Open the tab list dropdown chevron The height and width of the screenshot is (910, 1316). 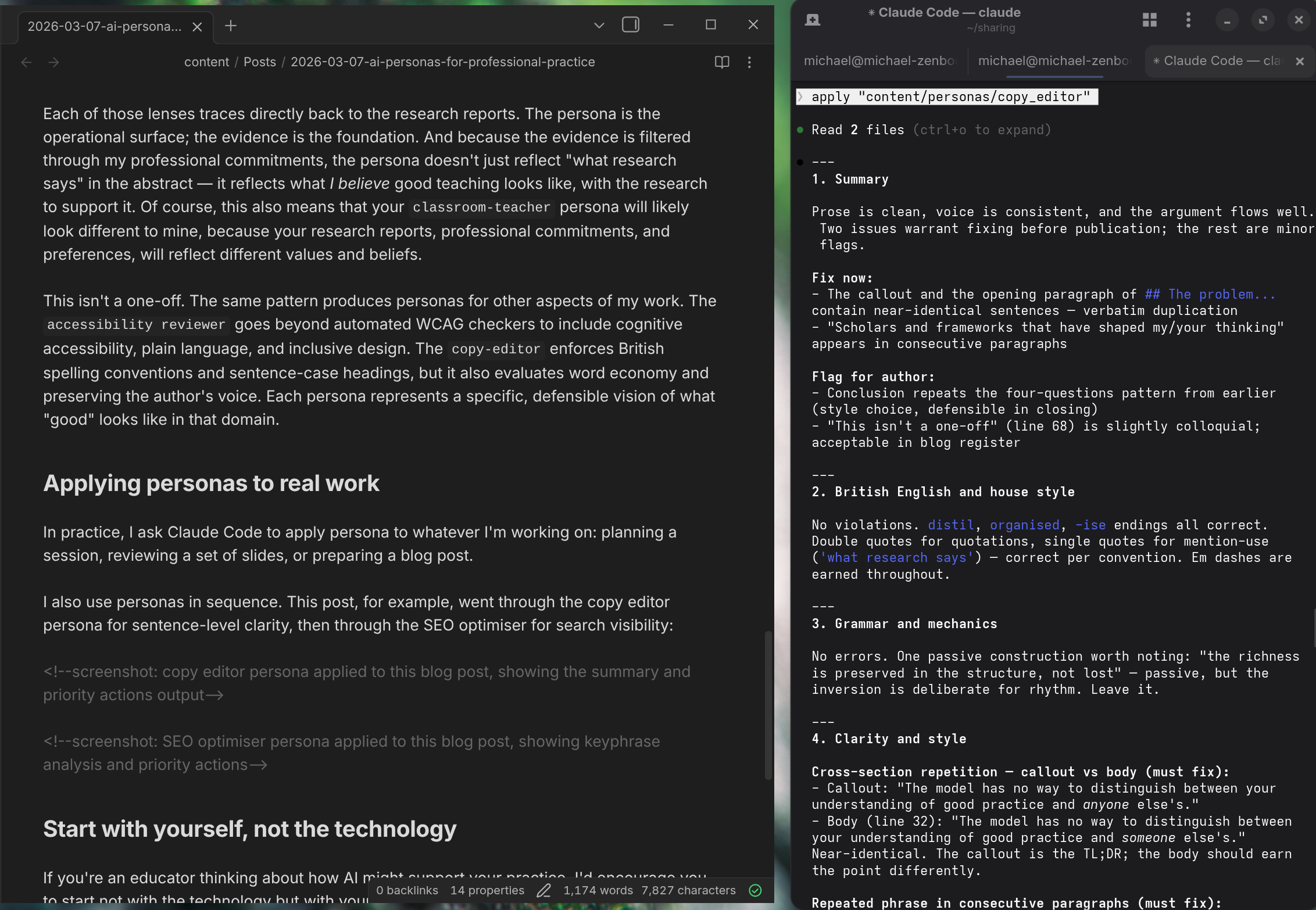(x=598, y=26)
